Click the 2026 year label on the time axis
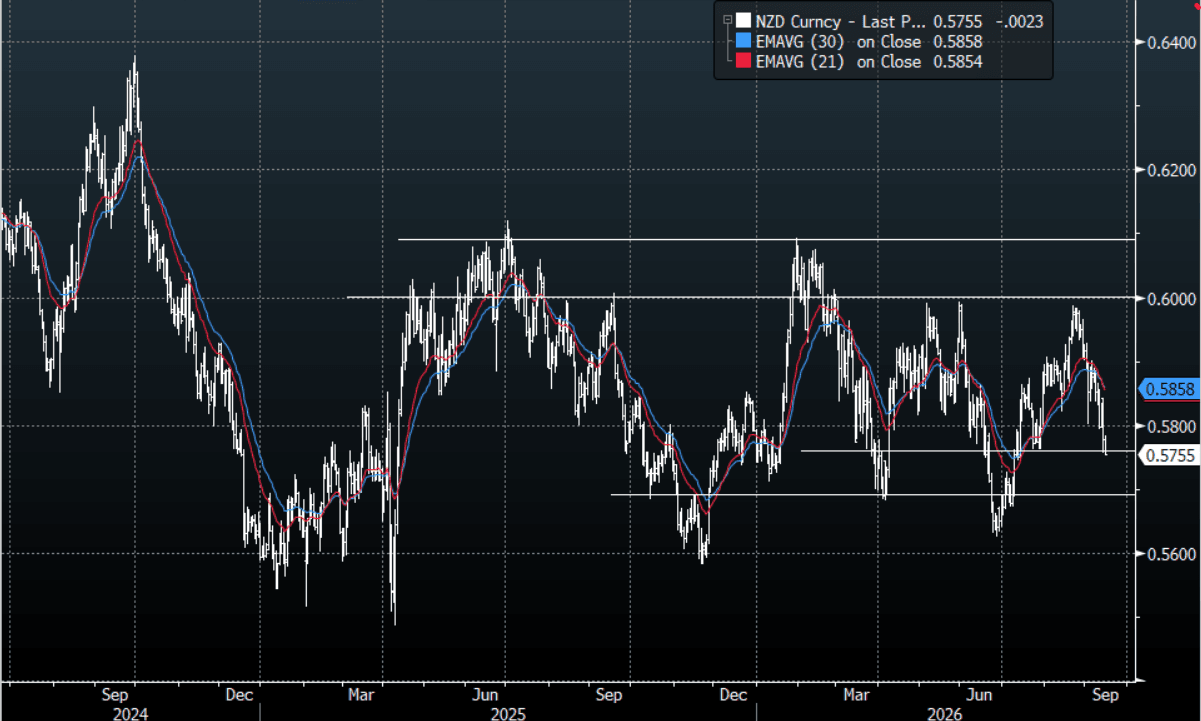 coord(945,712)
